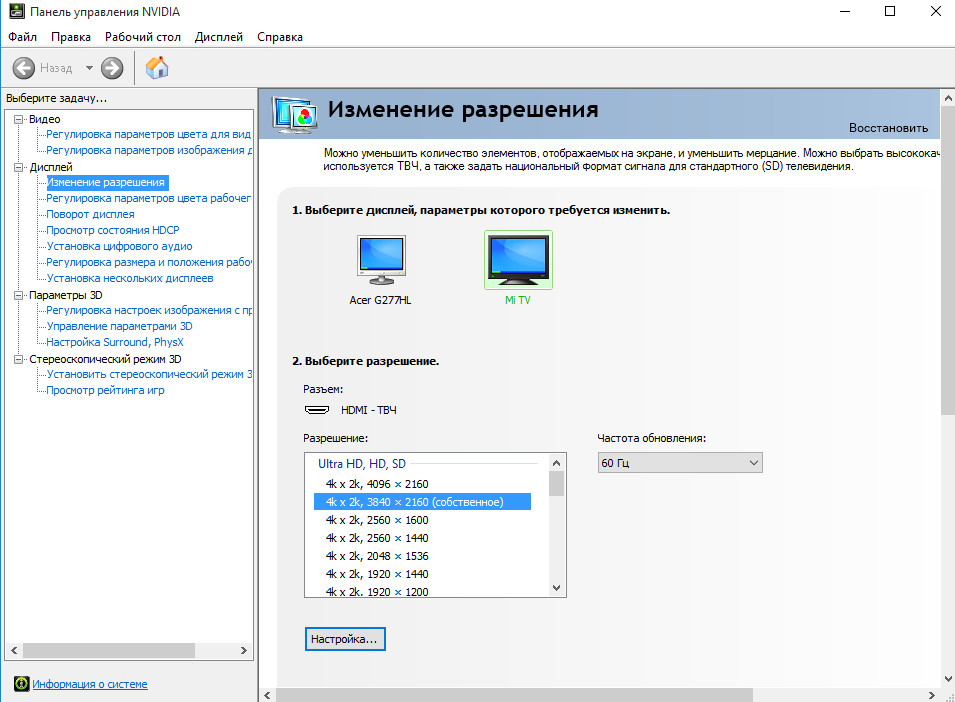Minimize the NVIDIA control panel window

pos(845,12)
